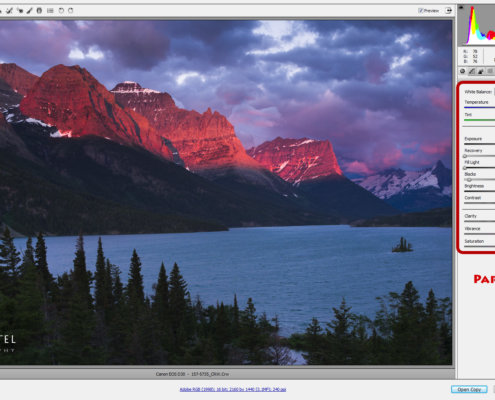This screenshot has height=400, width=495.
Task: Open the White Balance dropdown
Action: click(x=494, y=91)
